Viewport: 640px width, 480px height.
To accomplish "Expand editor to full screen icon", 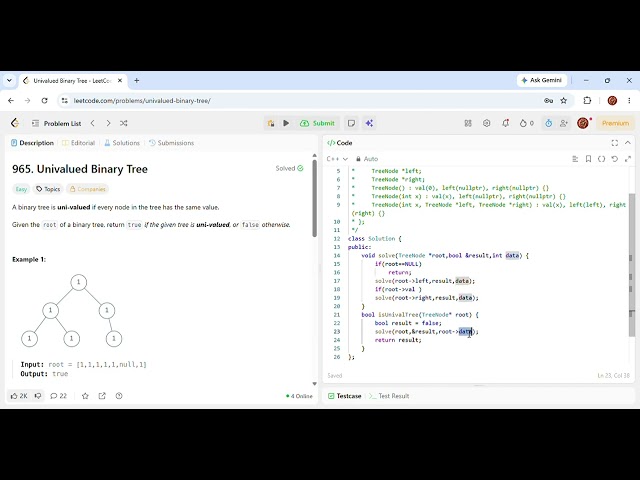I will coord(628,159).
